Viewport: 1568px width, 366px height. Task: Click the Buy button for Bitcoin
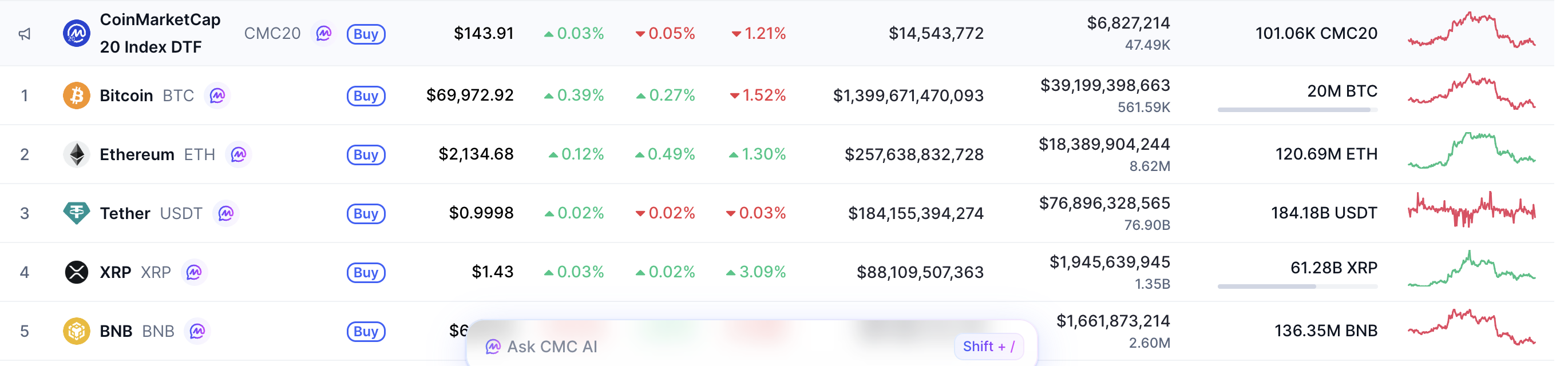tap(366, 96)
